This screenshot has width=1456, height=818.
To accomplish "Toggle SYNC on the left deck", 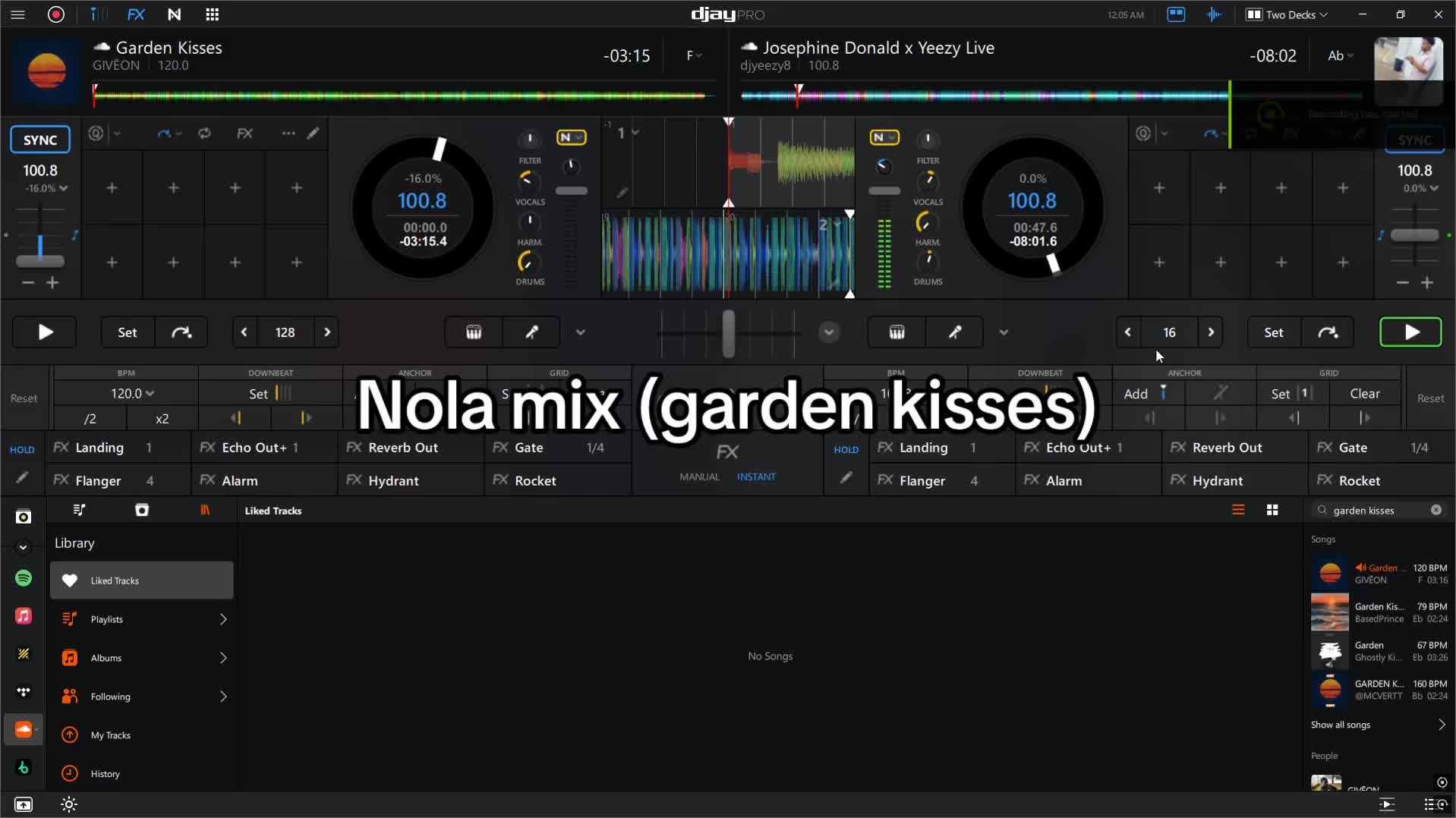I will 40,140.
